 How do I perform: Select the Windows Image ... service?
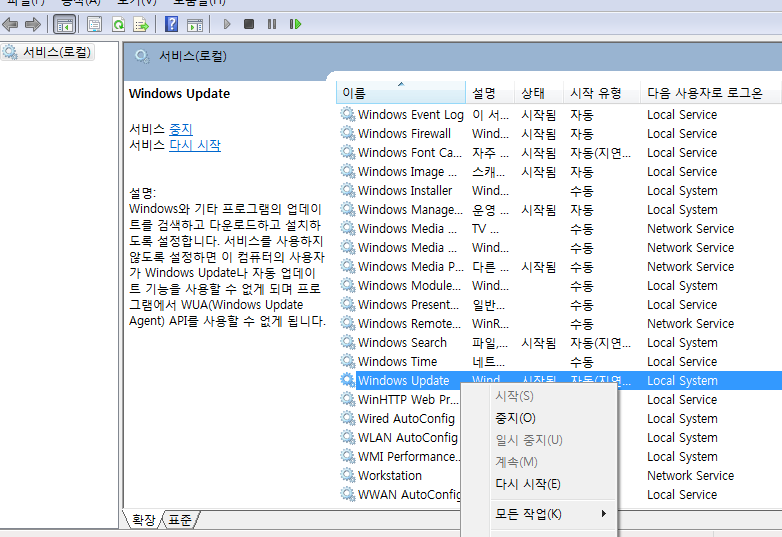[407, 172]
